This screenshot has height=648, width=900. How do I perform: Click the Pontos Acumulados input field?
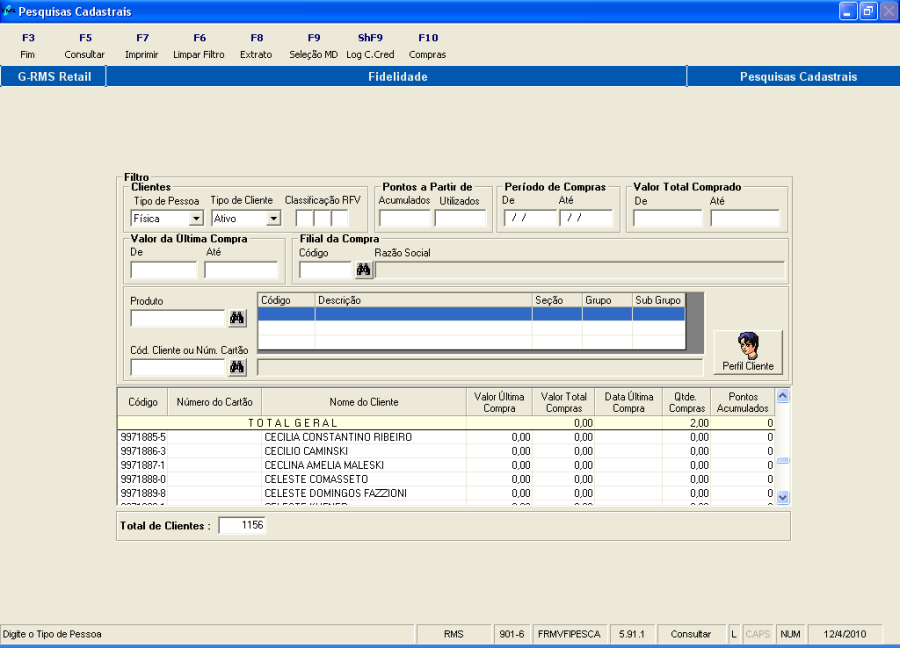point(405,218)
